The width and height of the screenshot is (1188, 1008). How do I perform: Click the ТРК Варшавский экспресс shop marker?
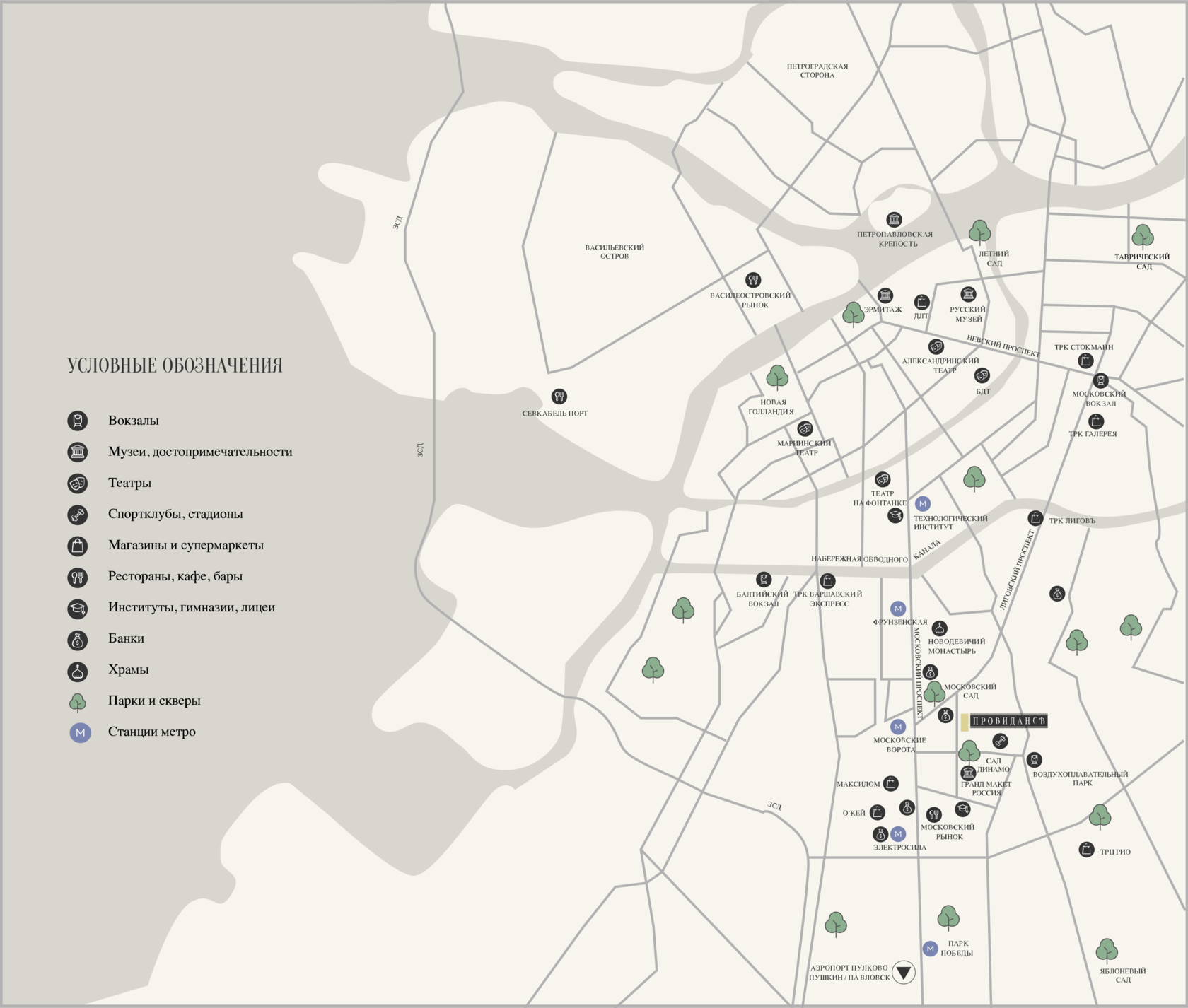pos(827,580)
